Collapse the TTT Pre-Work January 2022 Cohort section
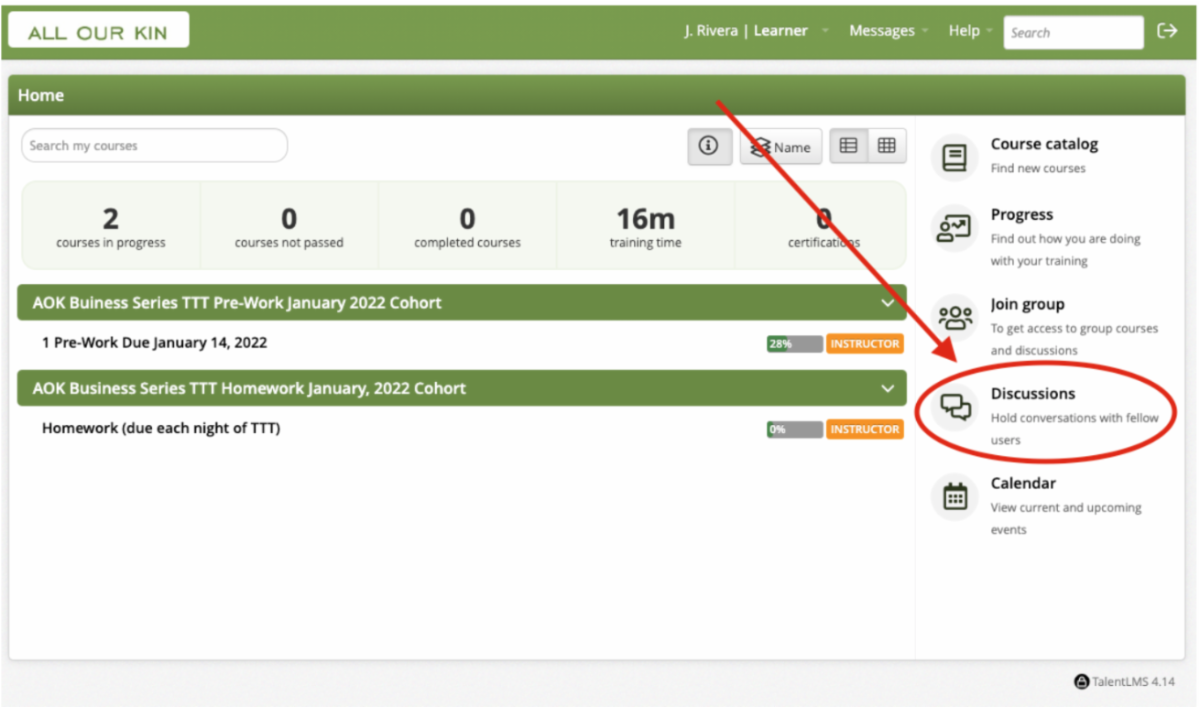Viewport: 1200px width, 707px height. tap(886, 303)
